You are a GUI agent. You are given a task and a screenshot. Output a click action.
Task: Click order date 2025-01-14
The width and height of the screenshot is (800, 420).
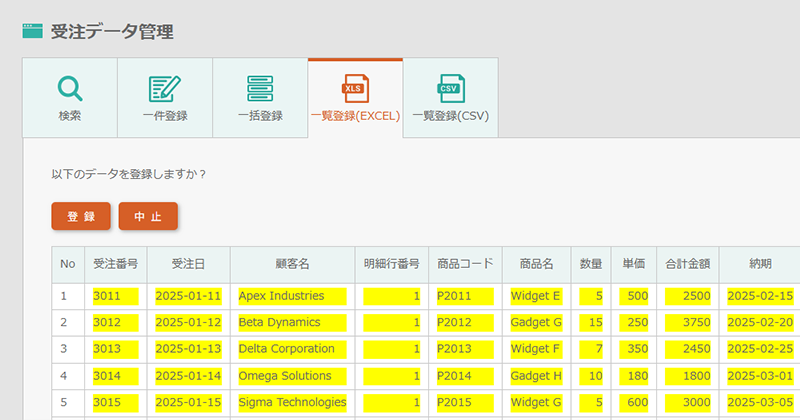tap(188, 376)
